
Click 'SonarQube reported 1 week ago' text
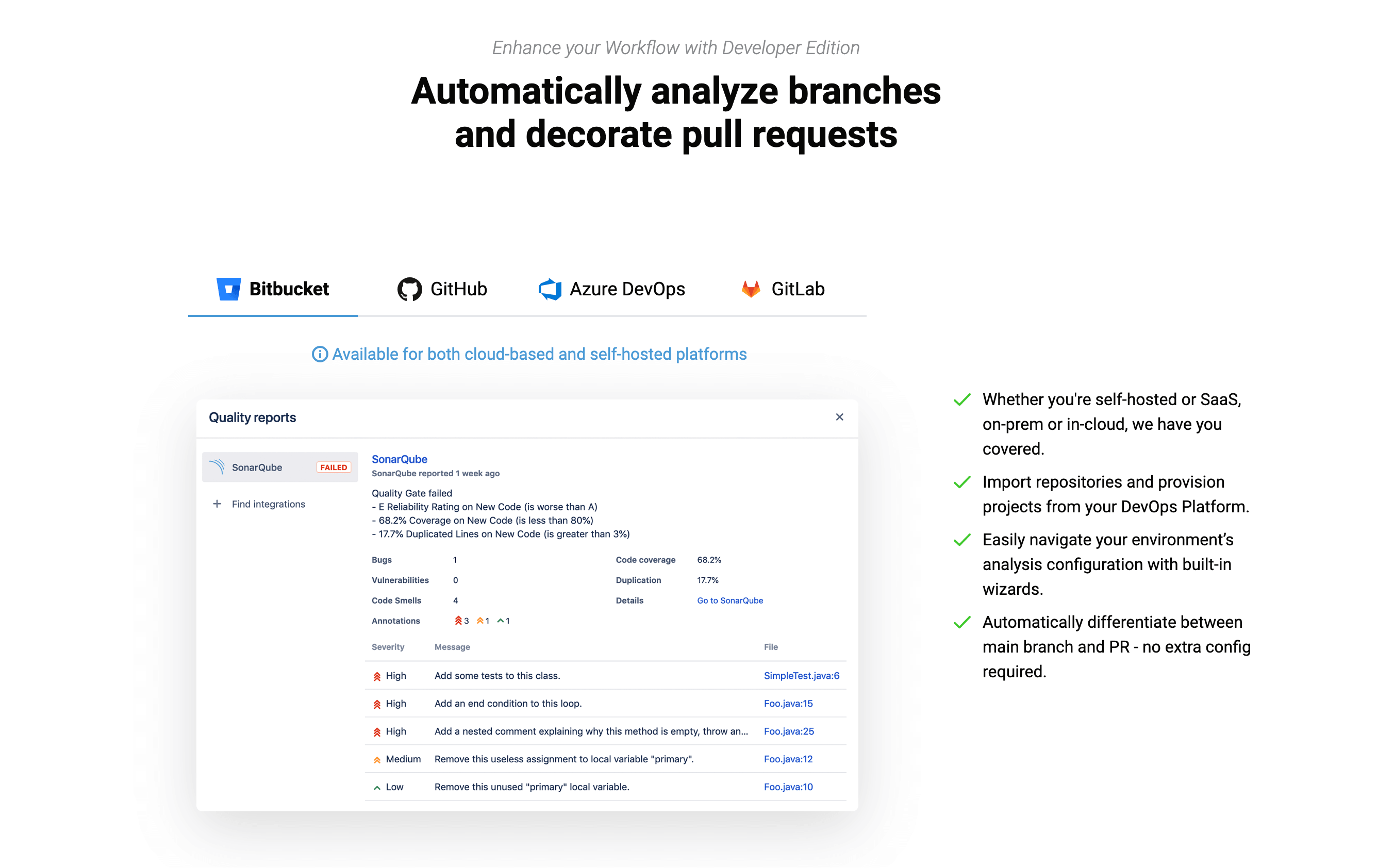[x=435, y=474]
